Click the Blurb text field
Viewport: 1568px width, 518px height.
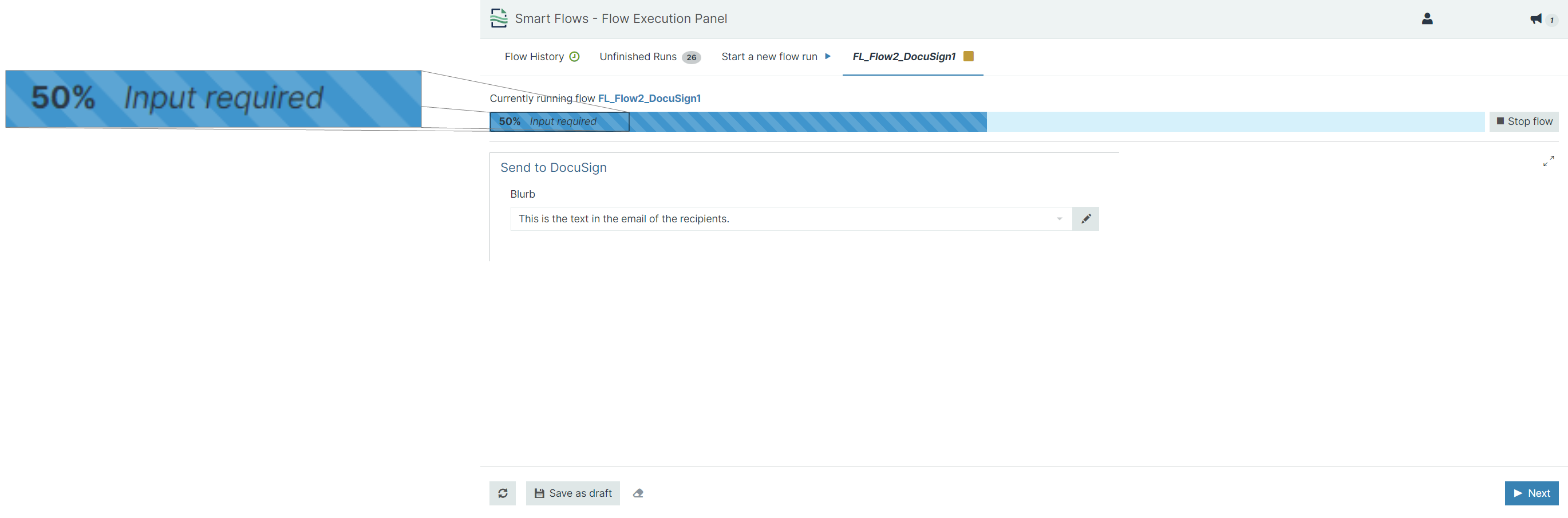point(791,219)
